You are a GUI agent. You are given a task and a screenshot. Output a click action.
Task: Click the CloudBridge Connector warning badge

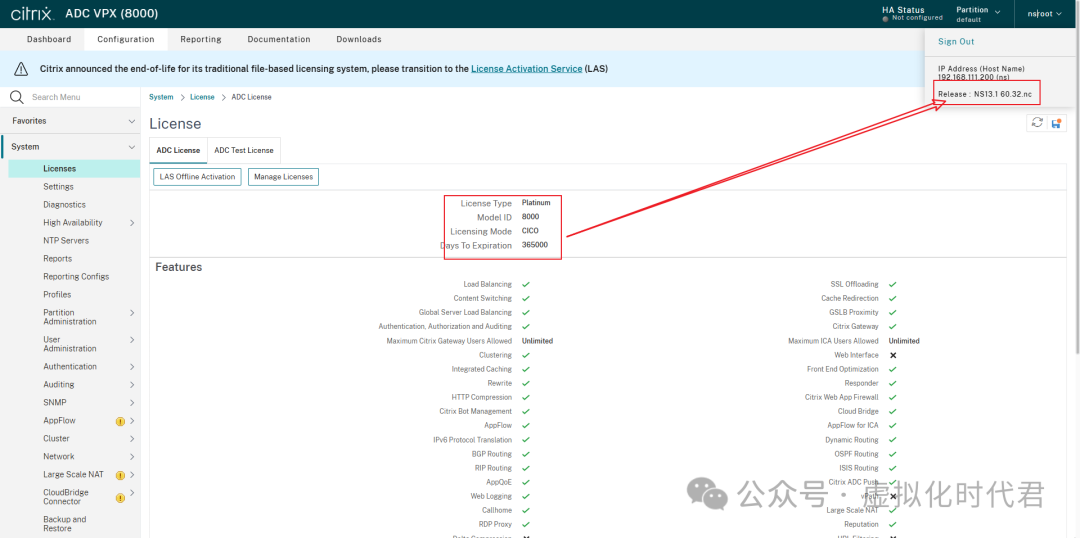(120, 497)
